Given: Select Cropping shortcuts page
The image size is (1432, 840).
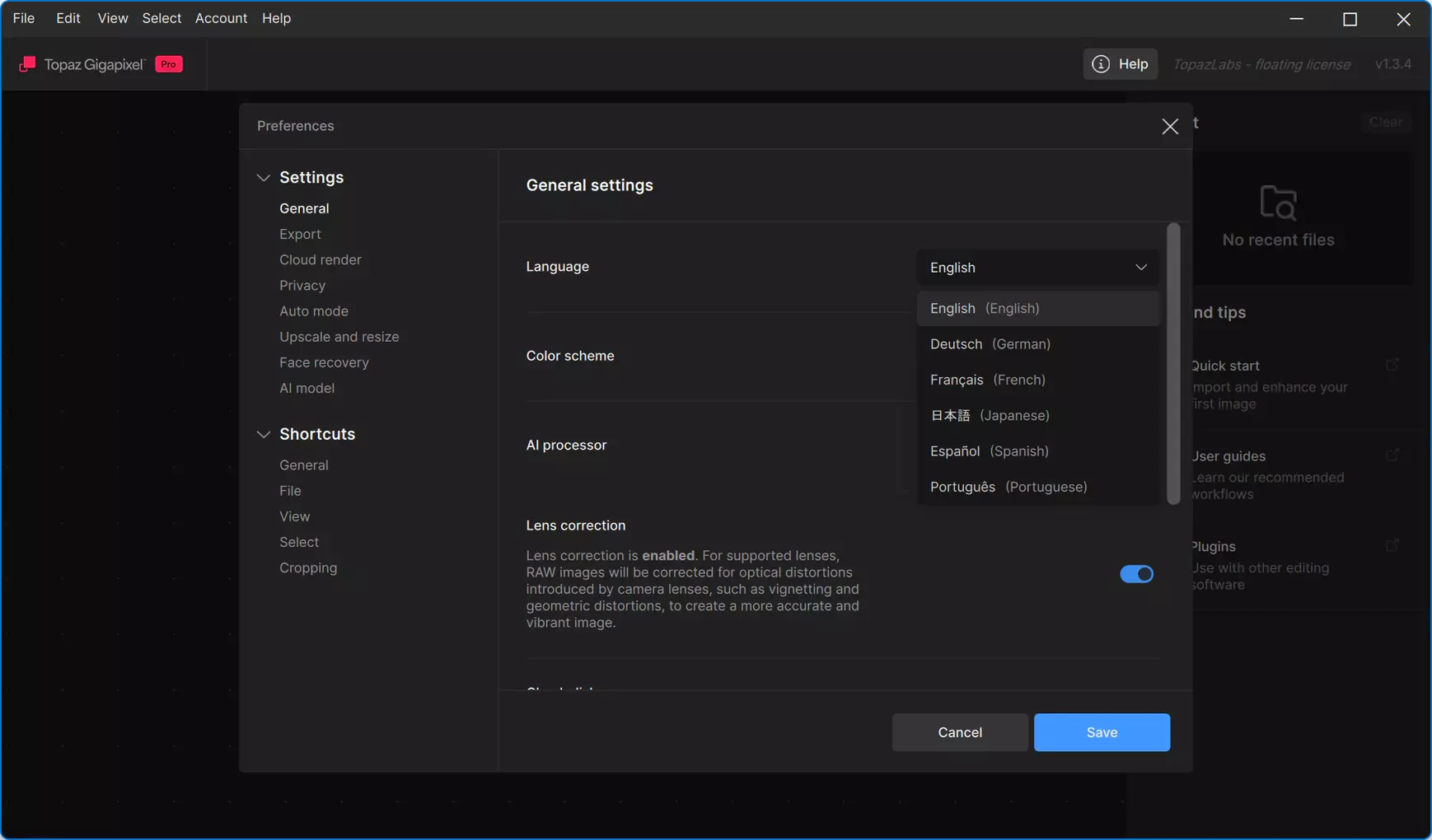Looking at the screenshot, I should 308,567.
